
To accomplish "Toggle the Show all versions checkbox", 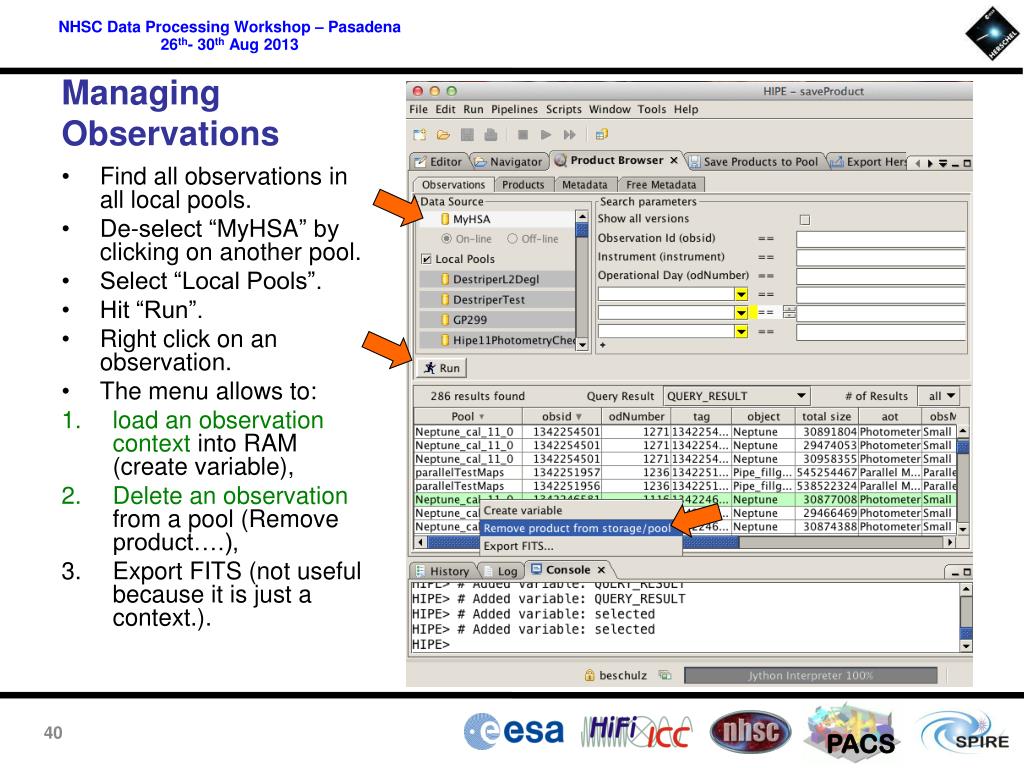I will click(x=805, y=219).
